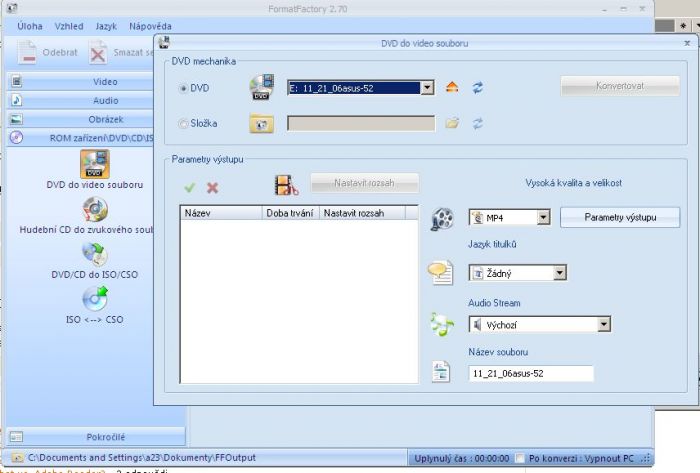The width and height of the screenshot is (700, 473).
Task: Click the Název souboru text field
Action: [x=531, y=373]
